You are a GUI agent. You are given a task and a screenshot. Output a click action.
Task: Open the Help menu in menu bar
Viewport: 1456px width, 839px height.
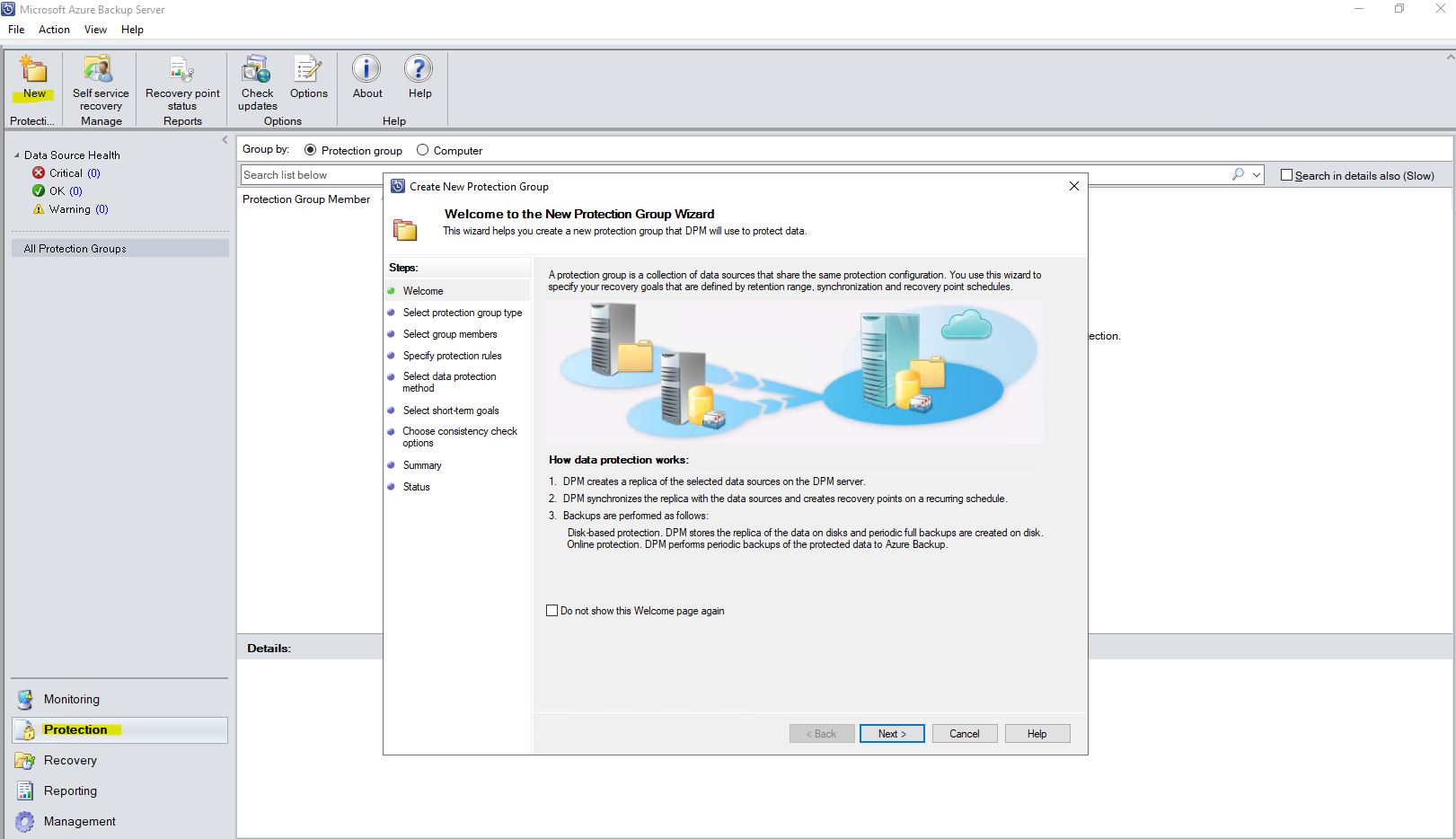pyautogui.click(x=132, y=30)
